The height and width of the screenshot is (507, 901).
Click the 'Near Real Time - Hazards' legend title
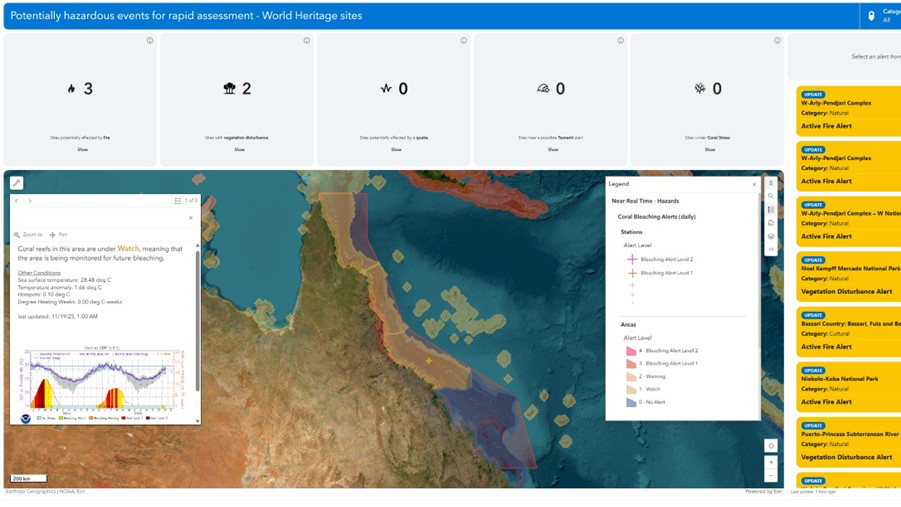coord(645,201)
